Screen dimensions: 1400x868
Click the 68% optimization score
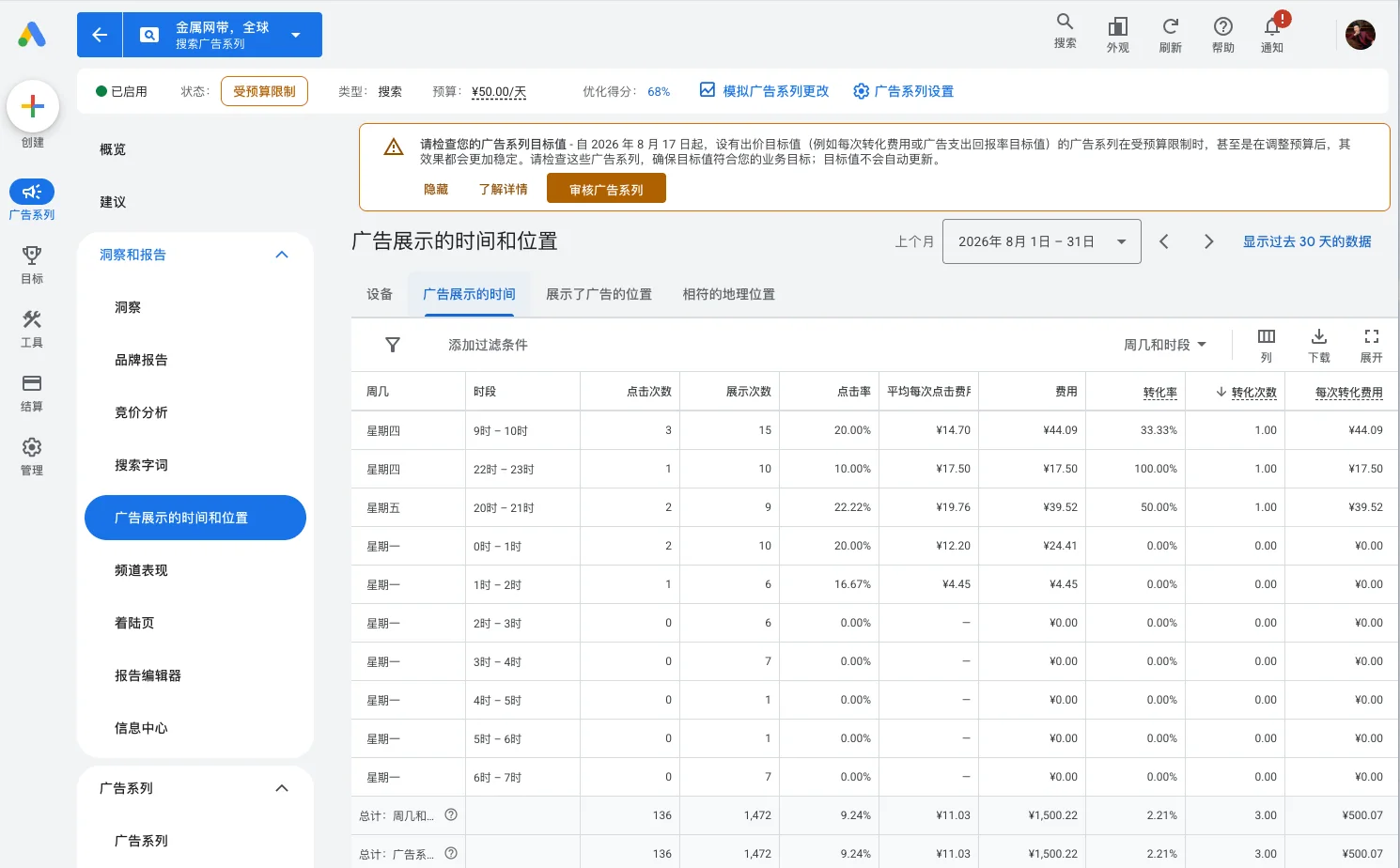tap(659, 91)
